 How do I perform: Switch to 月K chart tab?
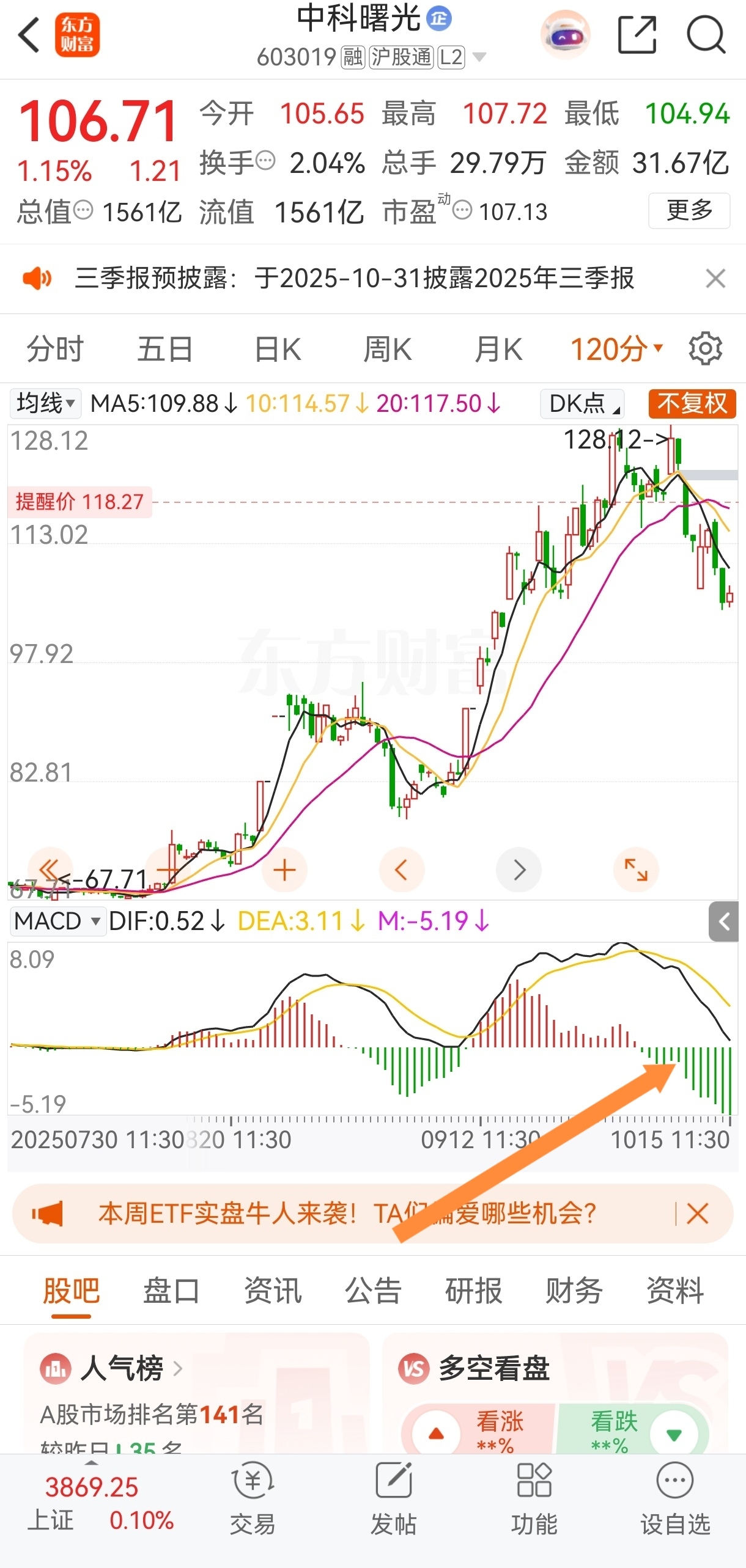498,350
